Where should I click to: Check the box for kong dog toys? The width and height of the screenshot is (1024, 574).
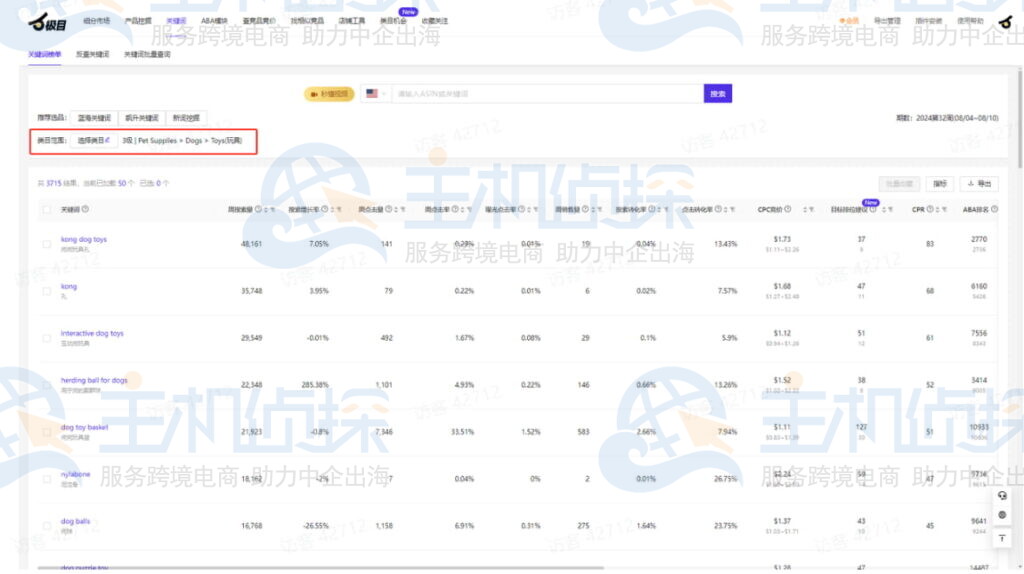[x=46, y=244]
